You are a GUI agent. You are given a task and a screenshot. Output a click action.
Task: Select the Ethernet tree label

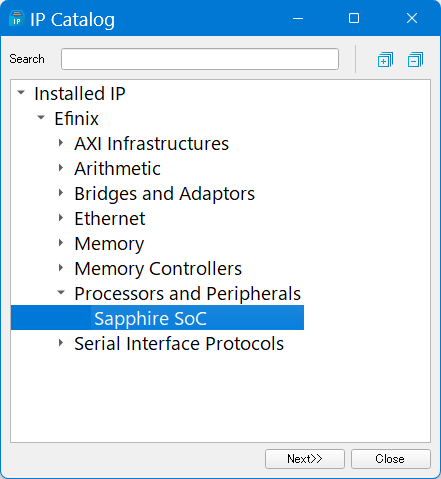(110, 219)
